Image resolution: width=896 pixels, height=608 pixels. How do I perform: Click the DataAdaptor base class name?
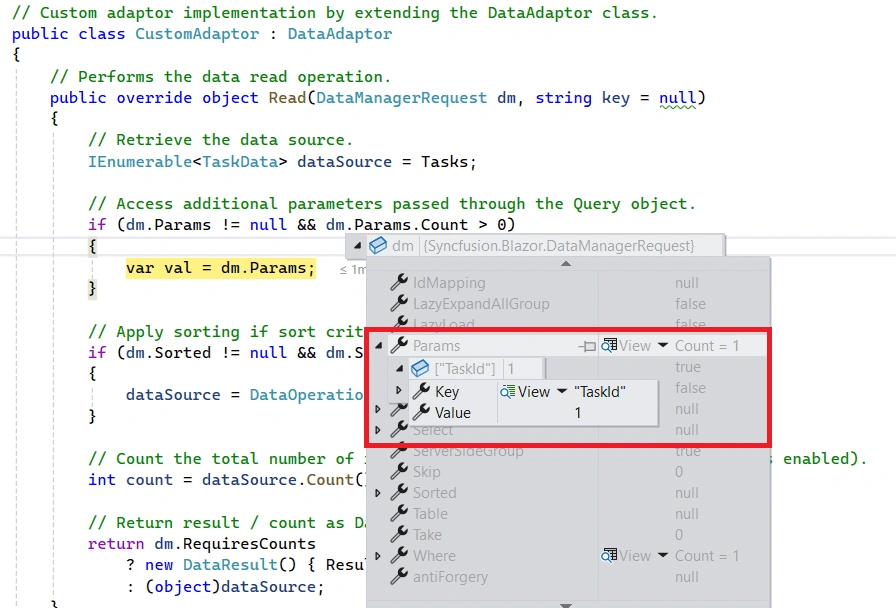pos(339,34)
